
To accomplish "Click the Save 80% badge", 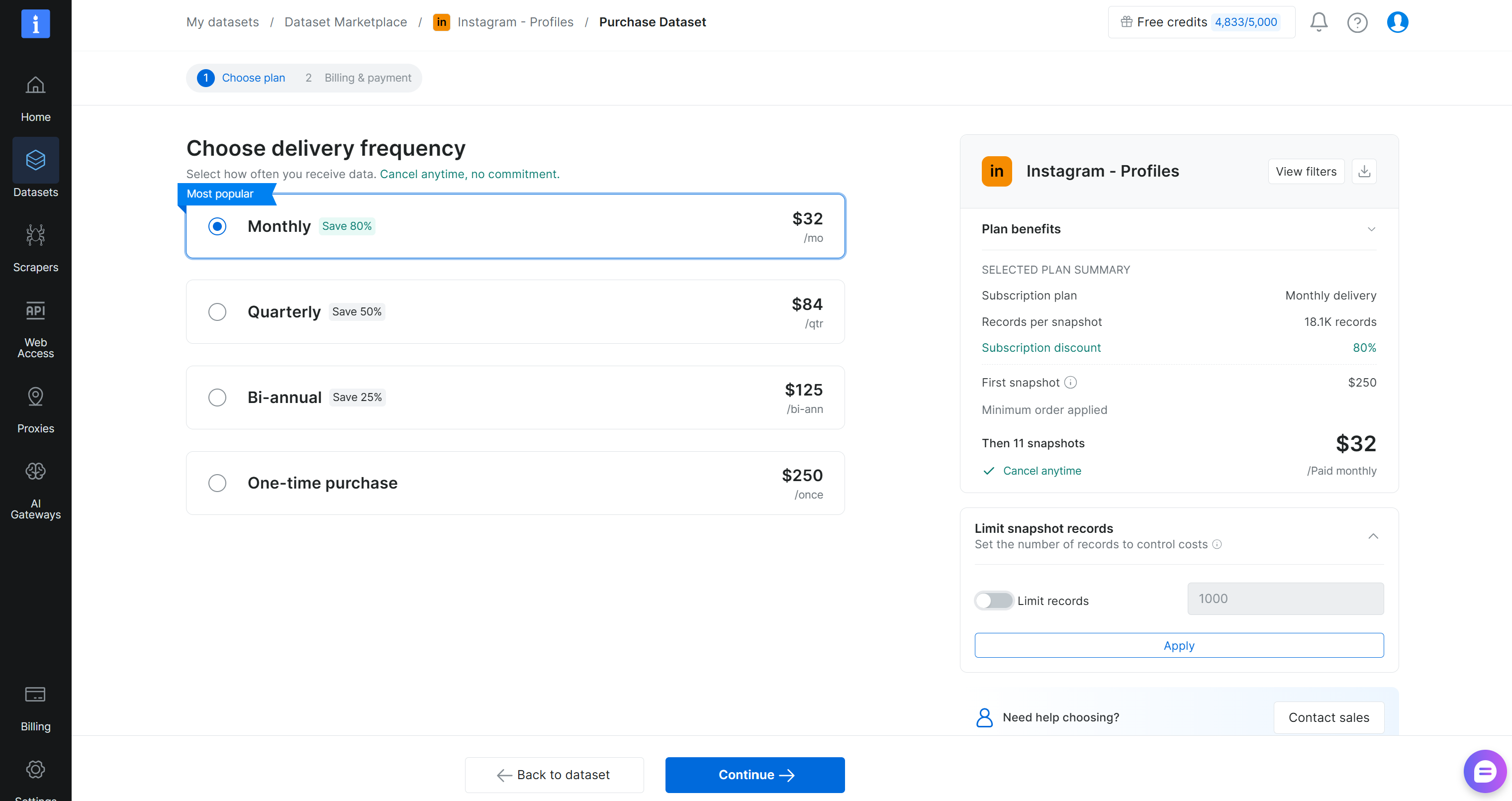I will [x=347, y=227].
